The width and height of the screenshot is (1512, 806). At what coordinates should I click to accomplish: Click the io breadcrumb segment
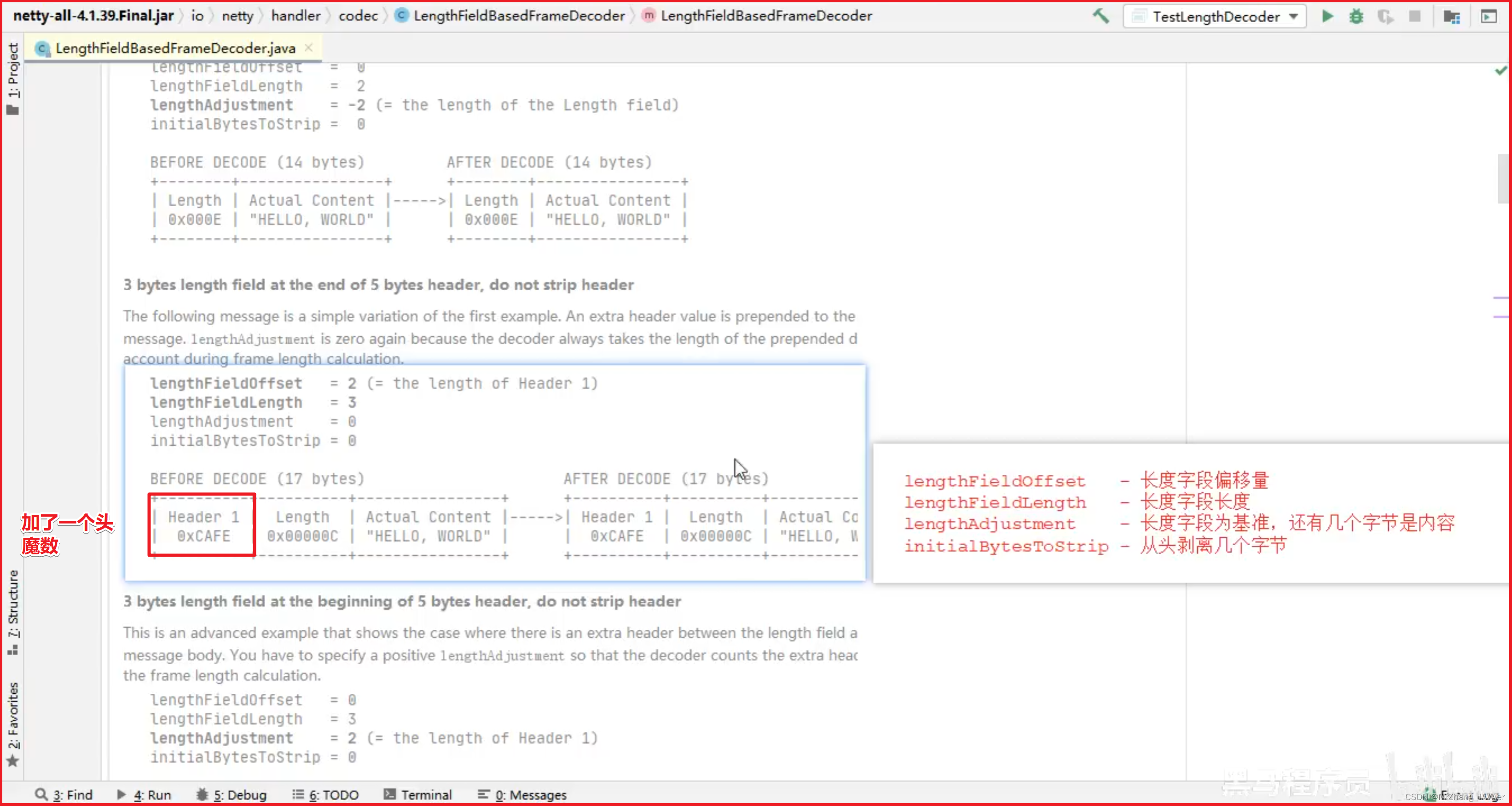(197, 16)
